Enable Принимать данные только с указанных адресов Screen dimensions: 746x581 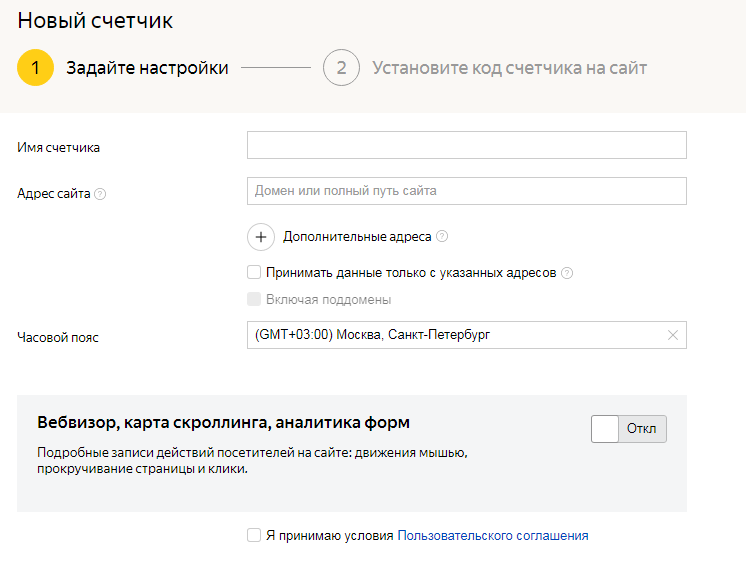coord(254,272)
